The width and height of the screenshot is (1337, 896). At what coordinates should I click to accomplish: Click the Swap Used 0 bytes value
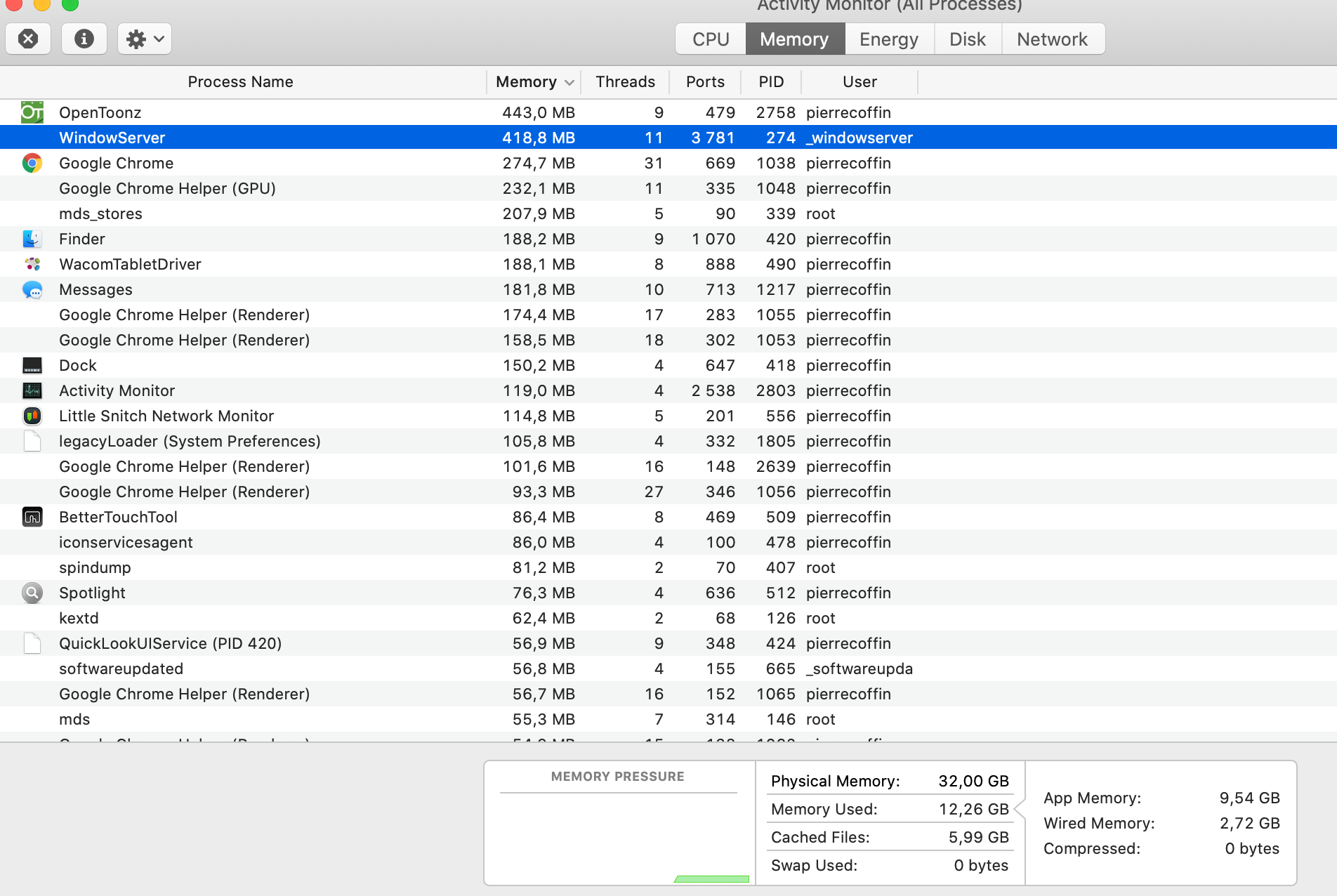point(981,865)
